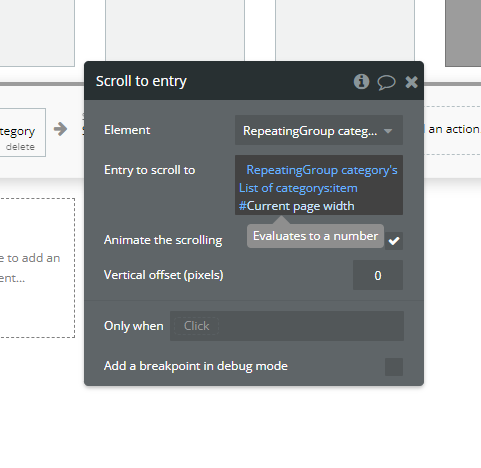Enable Add a breakpoint in debug mode
This screenshot has height=468, width=481.
pyautogui.click(x=394, y=367)
